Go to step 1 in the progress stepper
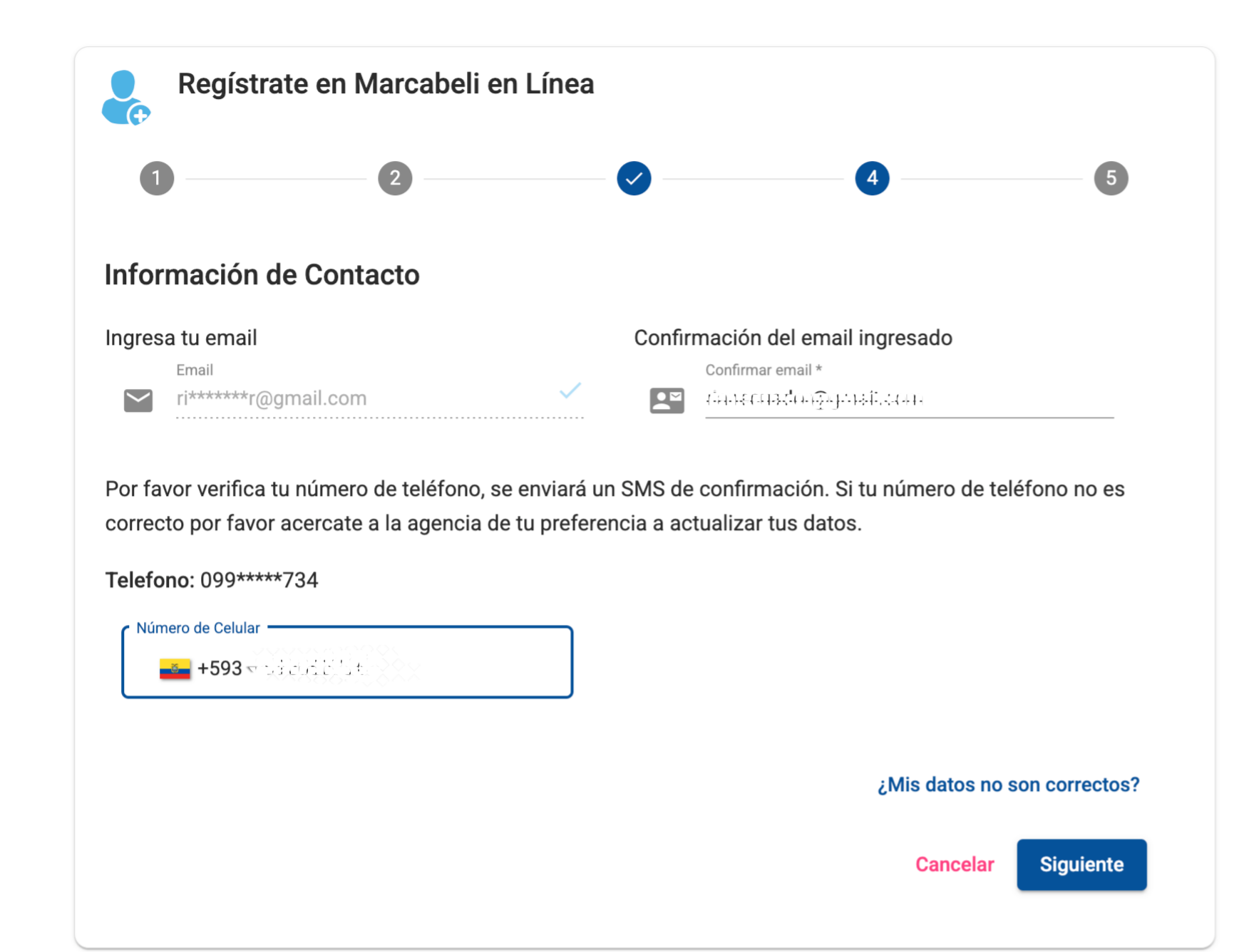The height and width of the screenshot is (952, 1249). 157,178
